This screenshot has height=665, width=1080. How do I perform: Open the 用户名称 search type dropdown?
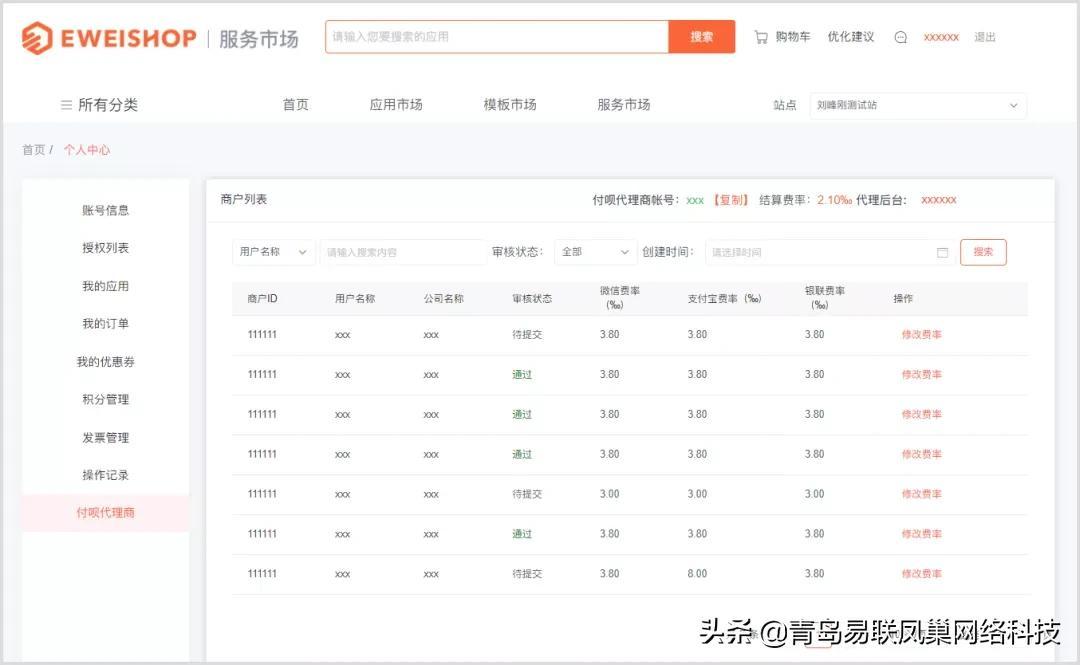(x=273, y=252)
